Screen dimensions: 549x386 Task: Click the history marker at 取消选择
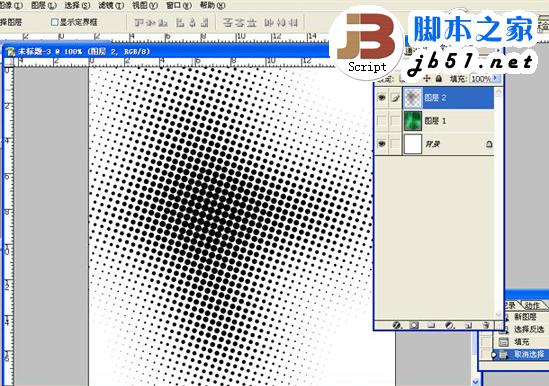(494, 355)
